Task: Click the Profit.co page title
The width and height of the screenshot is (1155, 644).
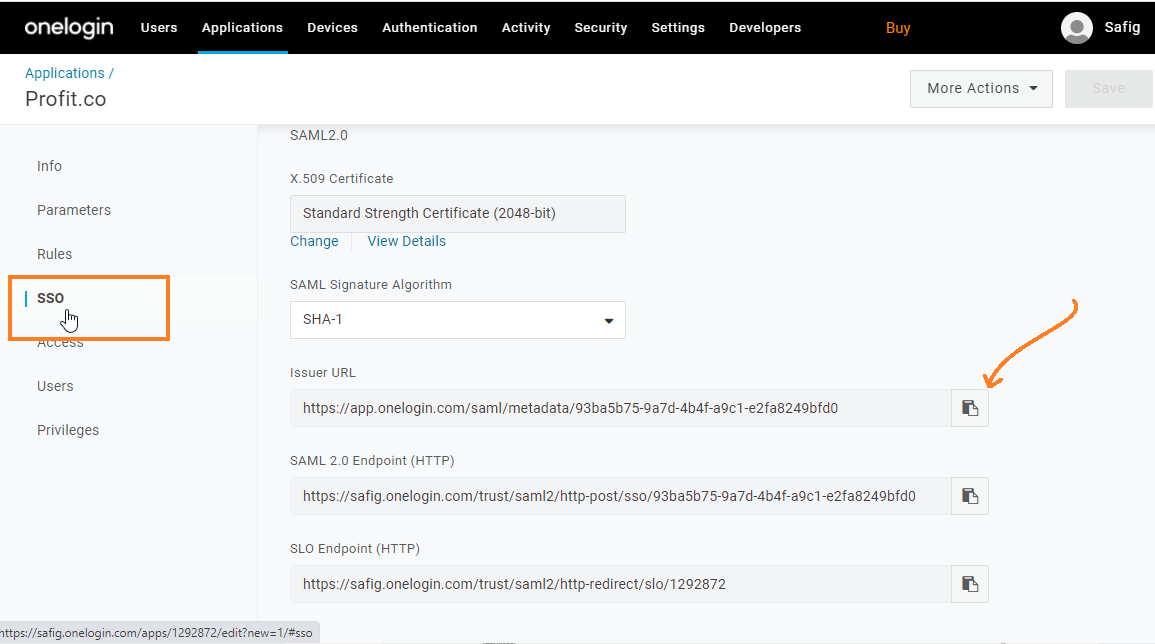Action: (66, 99)
